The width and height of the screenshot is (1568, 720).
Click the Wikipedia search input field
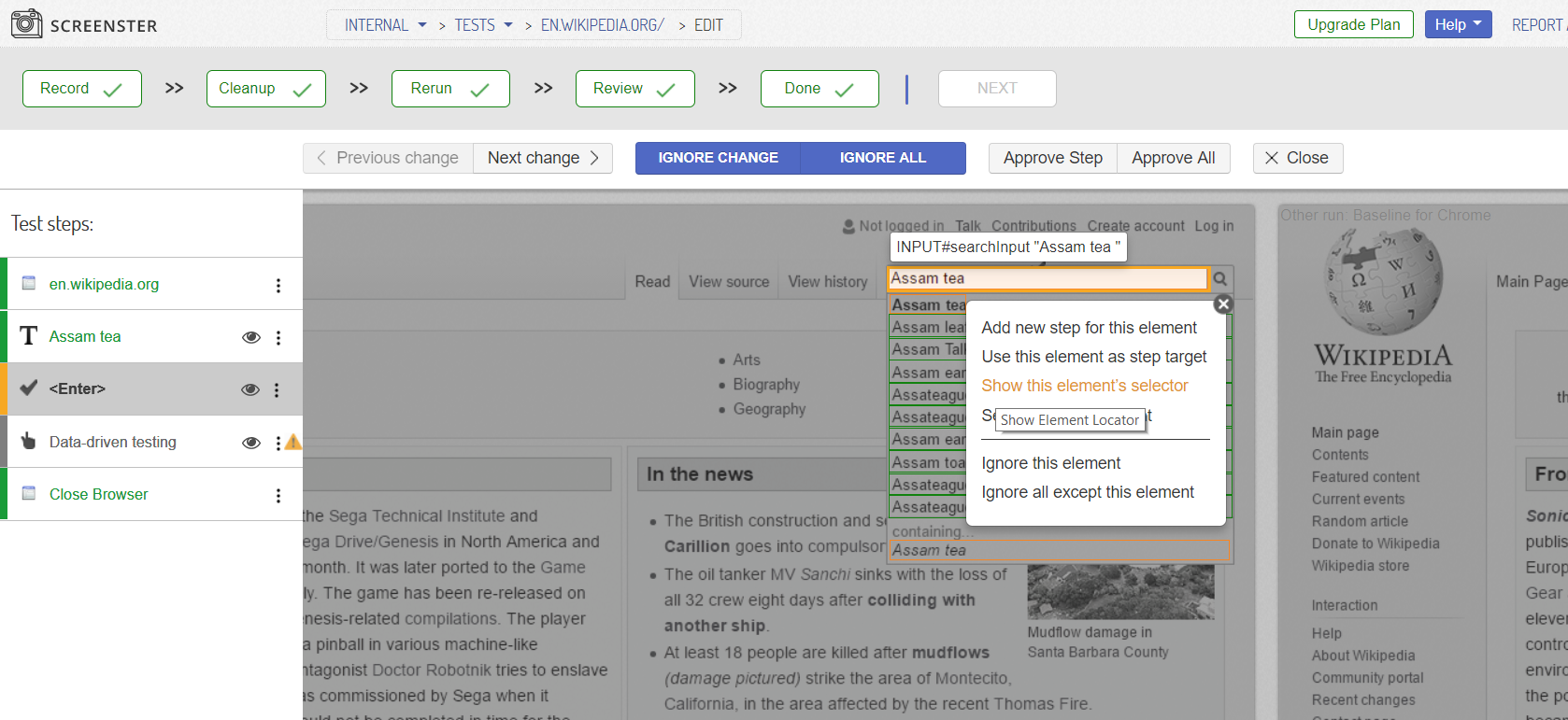tap(1048, 278)
